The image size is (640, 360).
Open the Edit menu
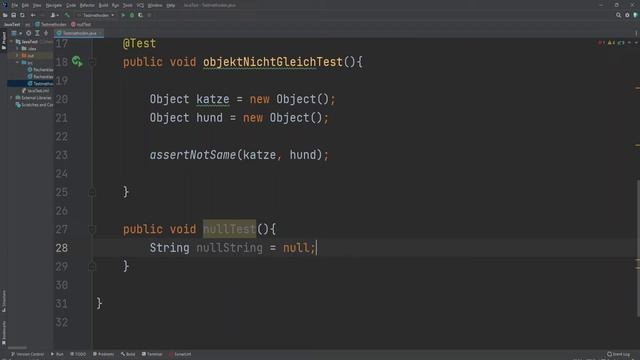click(25, 5)
